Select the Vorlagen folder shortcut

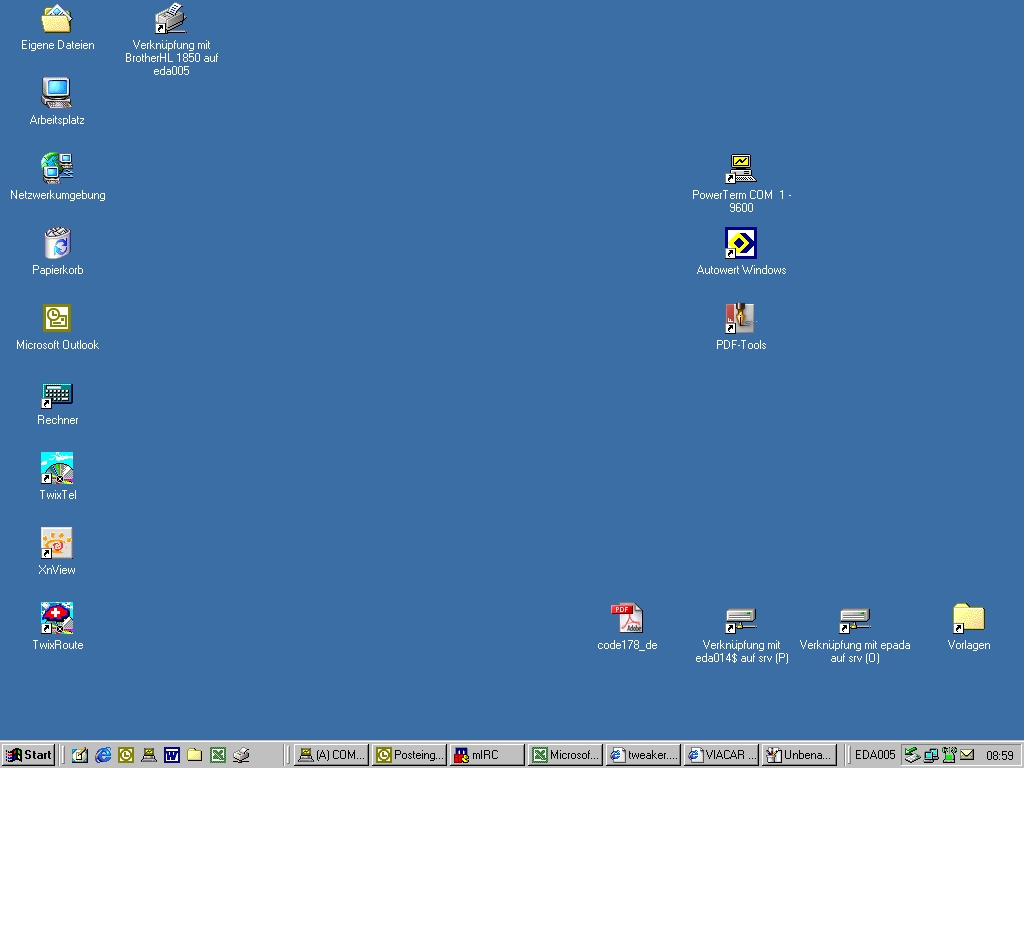point(968,619)
